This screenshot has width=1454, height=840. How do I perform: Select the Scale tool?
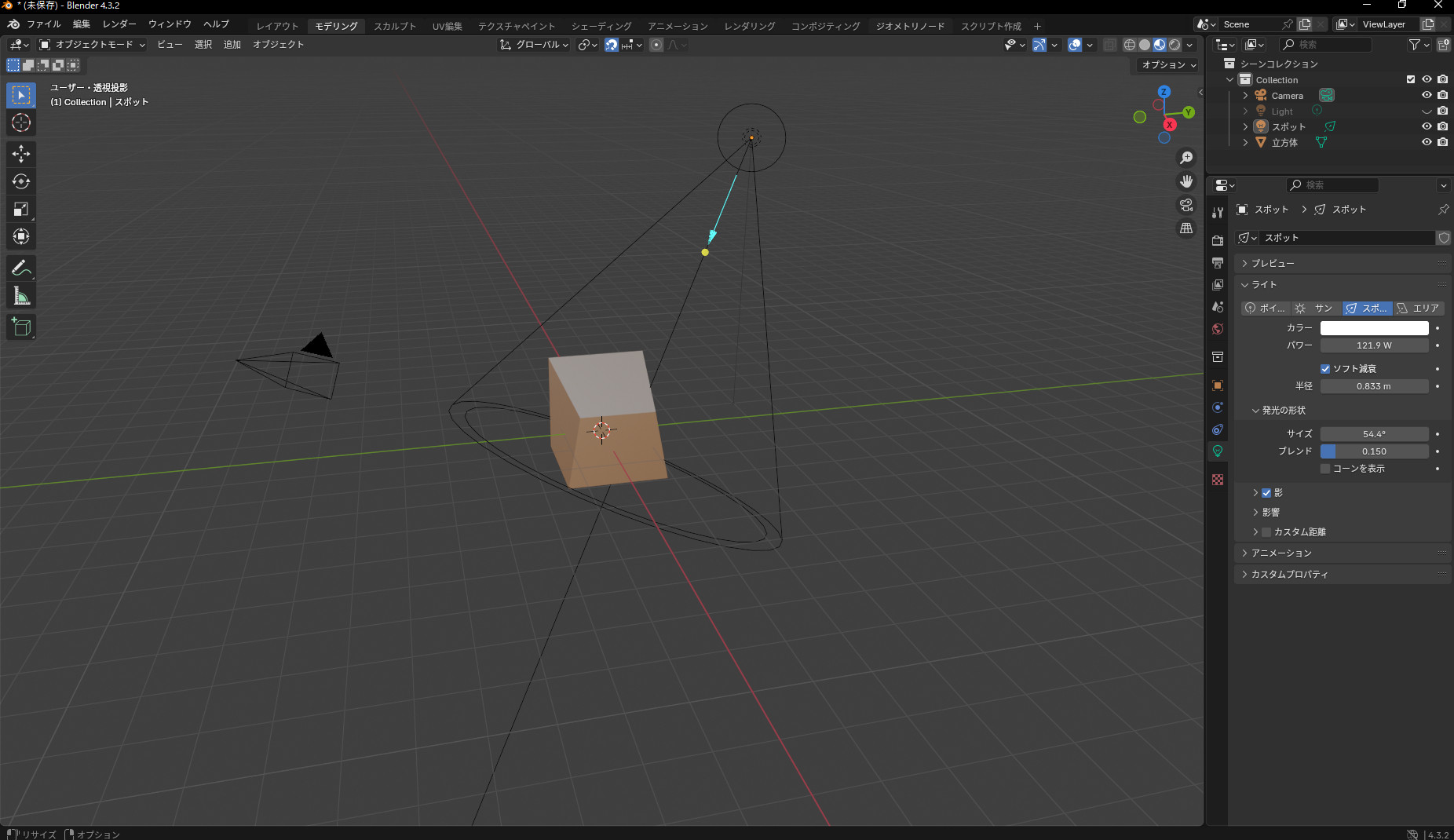click(x=21, y=209)
